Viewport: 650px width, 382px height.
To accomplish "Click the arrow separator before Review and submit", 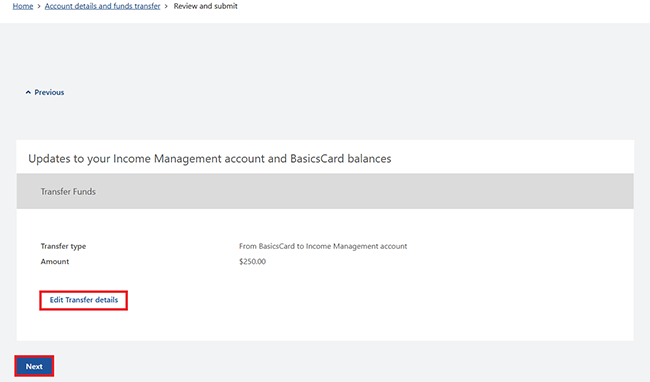I will click(166, 7).
